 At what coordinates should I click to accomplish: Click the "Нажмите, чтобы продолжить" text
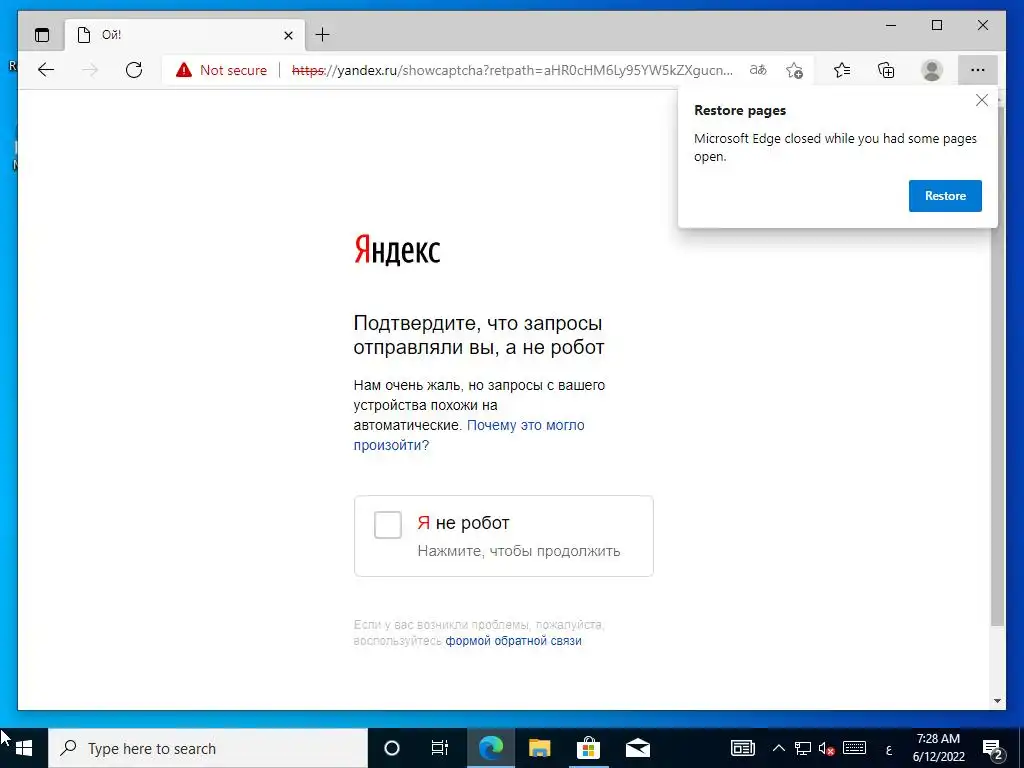(x=519, y=551)
